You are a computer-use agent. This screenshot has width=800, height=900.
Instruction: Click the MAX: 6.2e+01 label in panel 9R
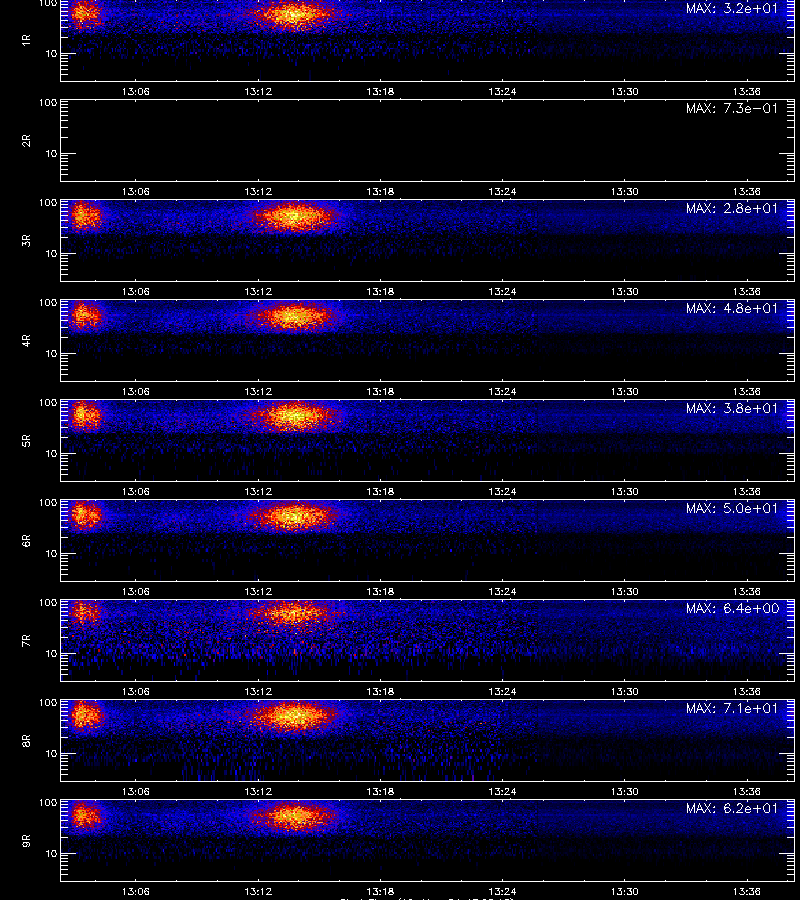(732, 808)
